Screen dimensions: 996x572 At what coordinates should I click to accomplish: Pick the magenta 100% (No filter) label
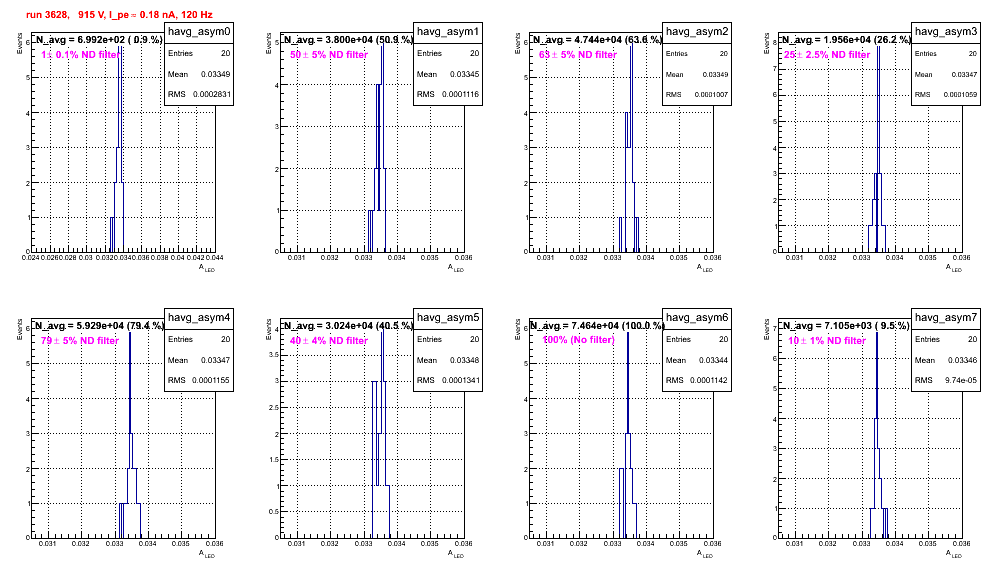tap(579, 340)
